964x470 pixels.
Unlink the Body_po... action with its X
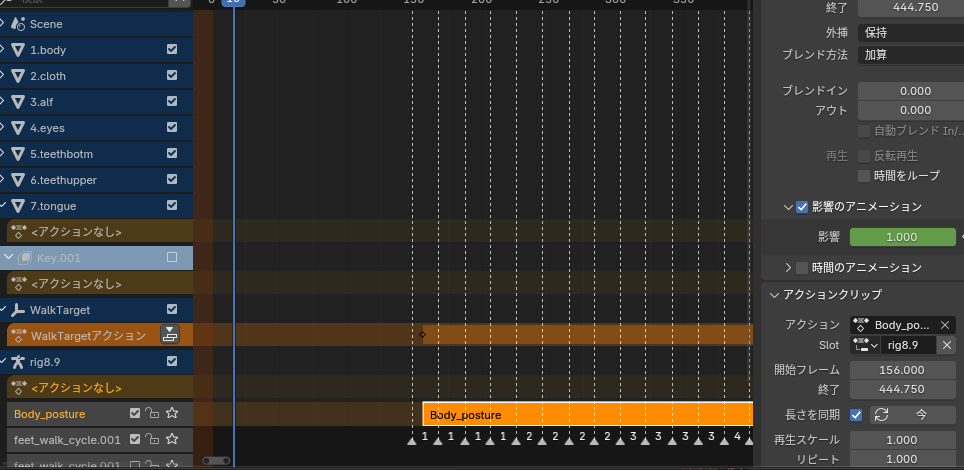tap(944, 325)
